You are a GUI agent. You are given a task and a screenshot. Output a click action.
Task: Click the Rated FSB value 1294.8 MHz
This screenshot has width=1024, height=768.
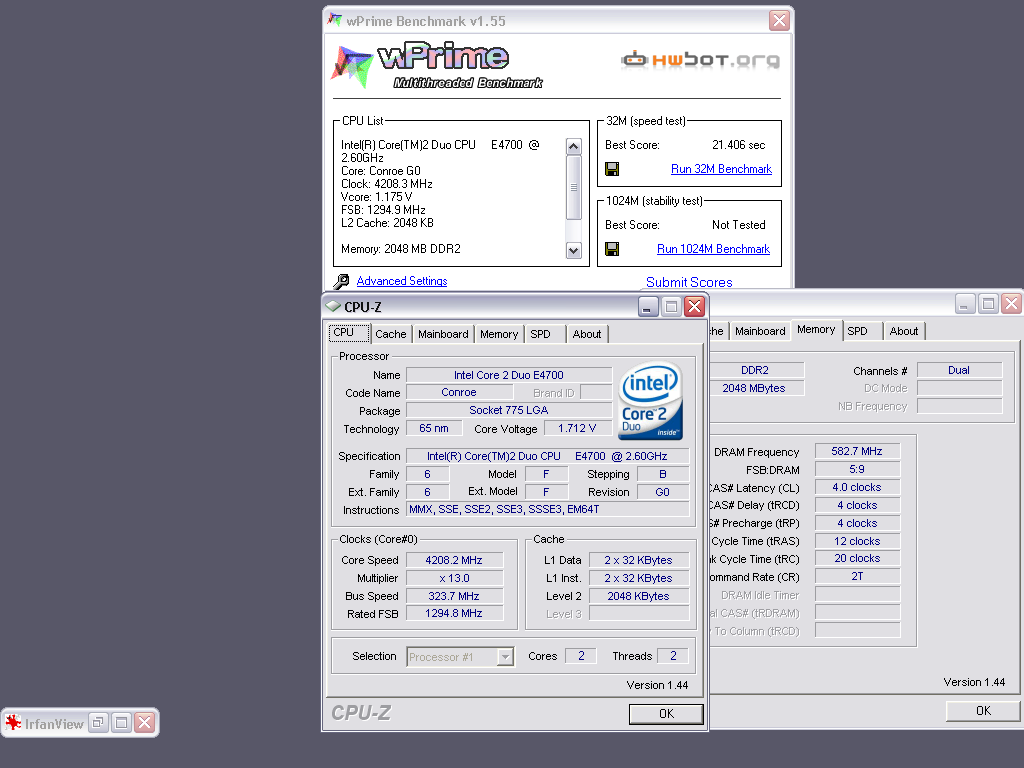click(x=454, y=613)
